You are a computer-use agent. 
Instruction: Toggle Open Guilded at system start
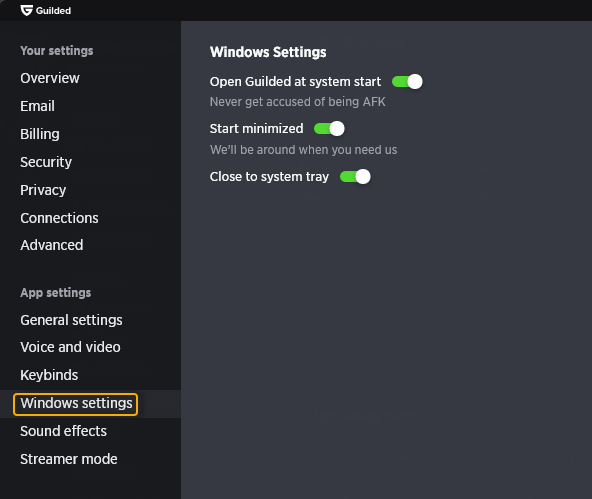(407, 82)
